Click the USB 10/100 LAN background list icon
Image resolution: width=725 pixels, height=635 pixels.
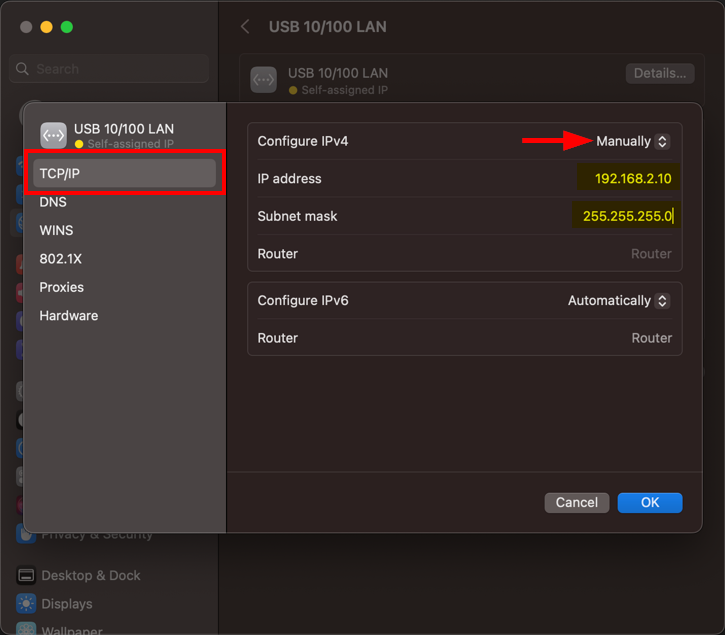[264, 80]
